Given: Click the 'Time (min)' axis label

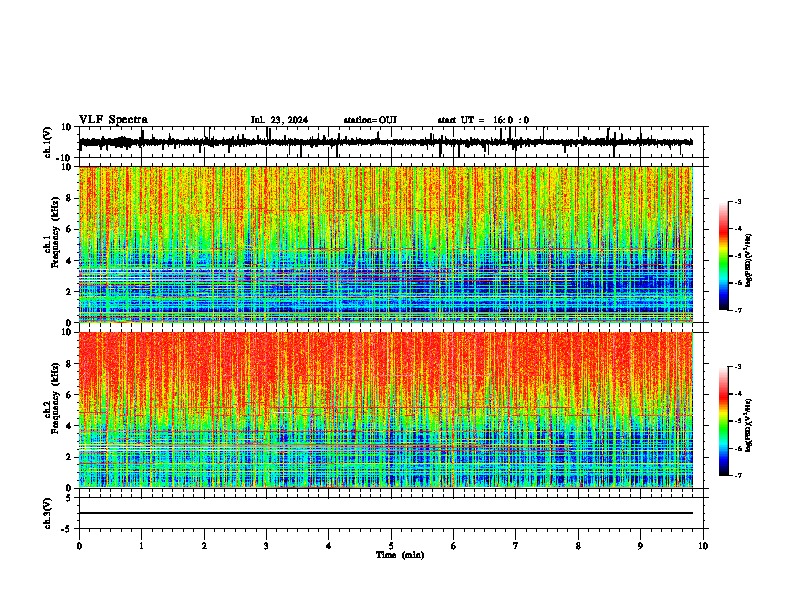Looking at the screenshot, I should coord(400,555).
